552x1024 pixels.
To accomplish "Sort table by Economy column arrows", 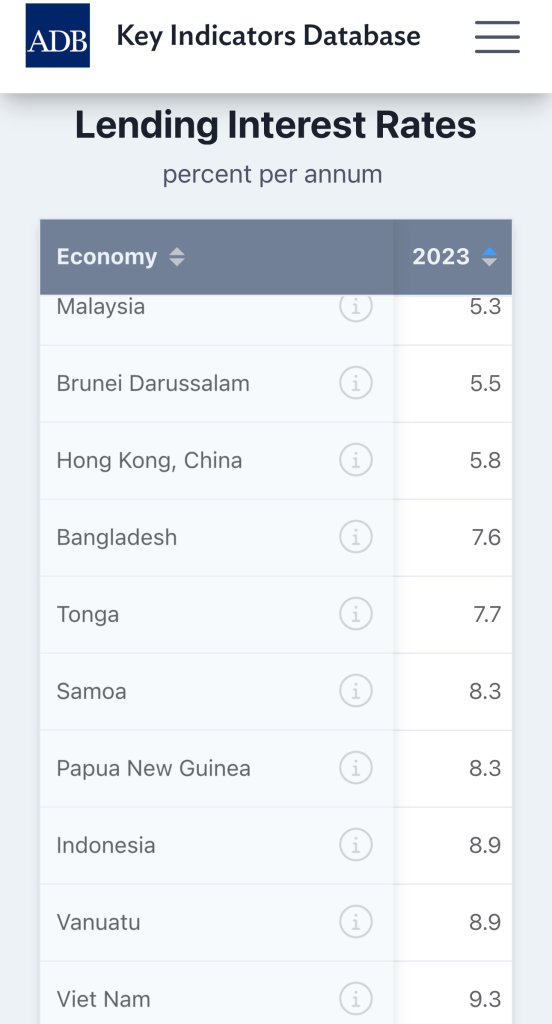I will (177, 257).
